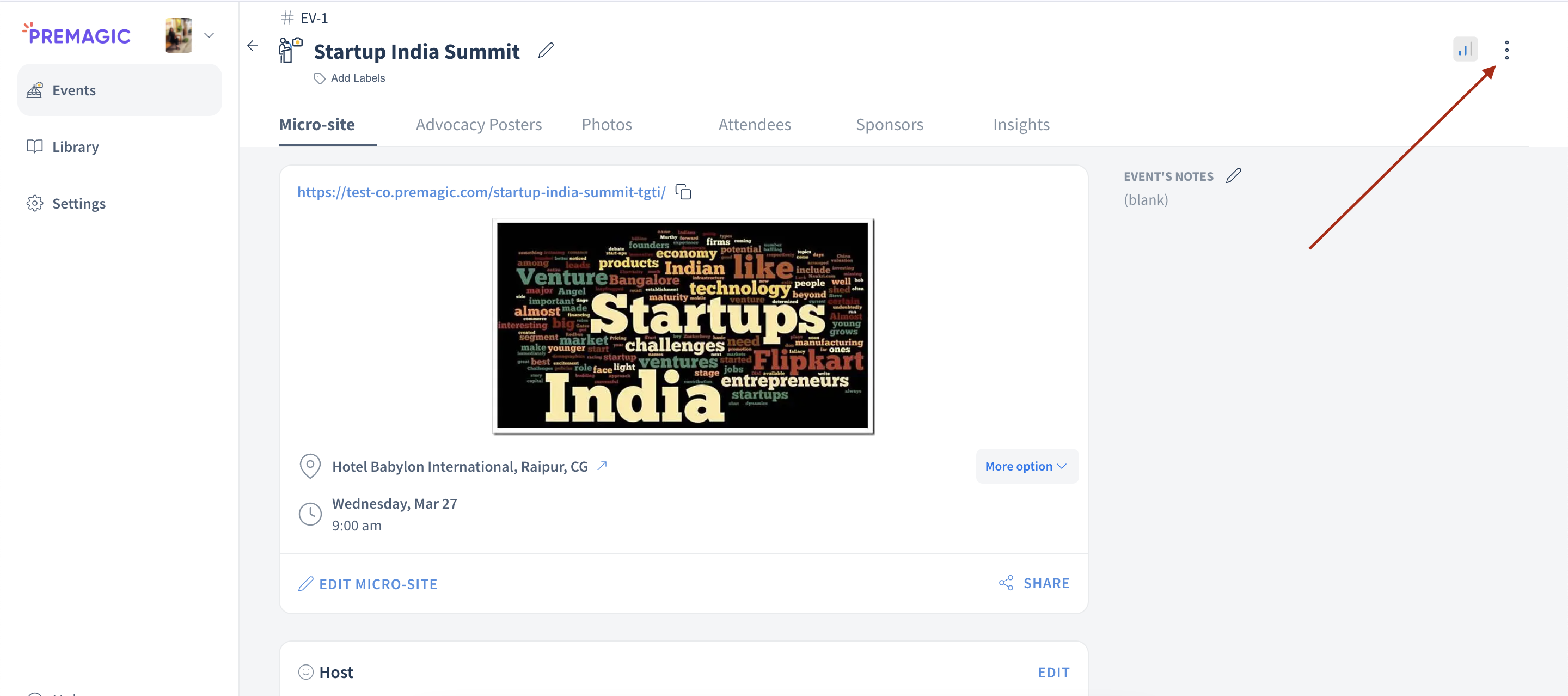This screenshot has height=696, width=1568.
Task: Click the Startups India cover image
Action: [682, 326]
